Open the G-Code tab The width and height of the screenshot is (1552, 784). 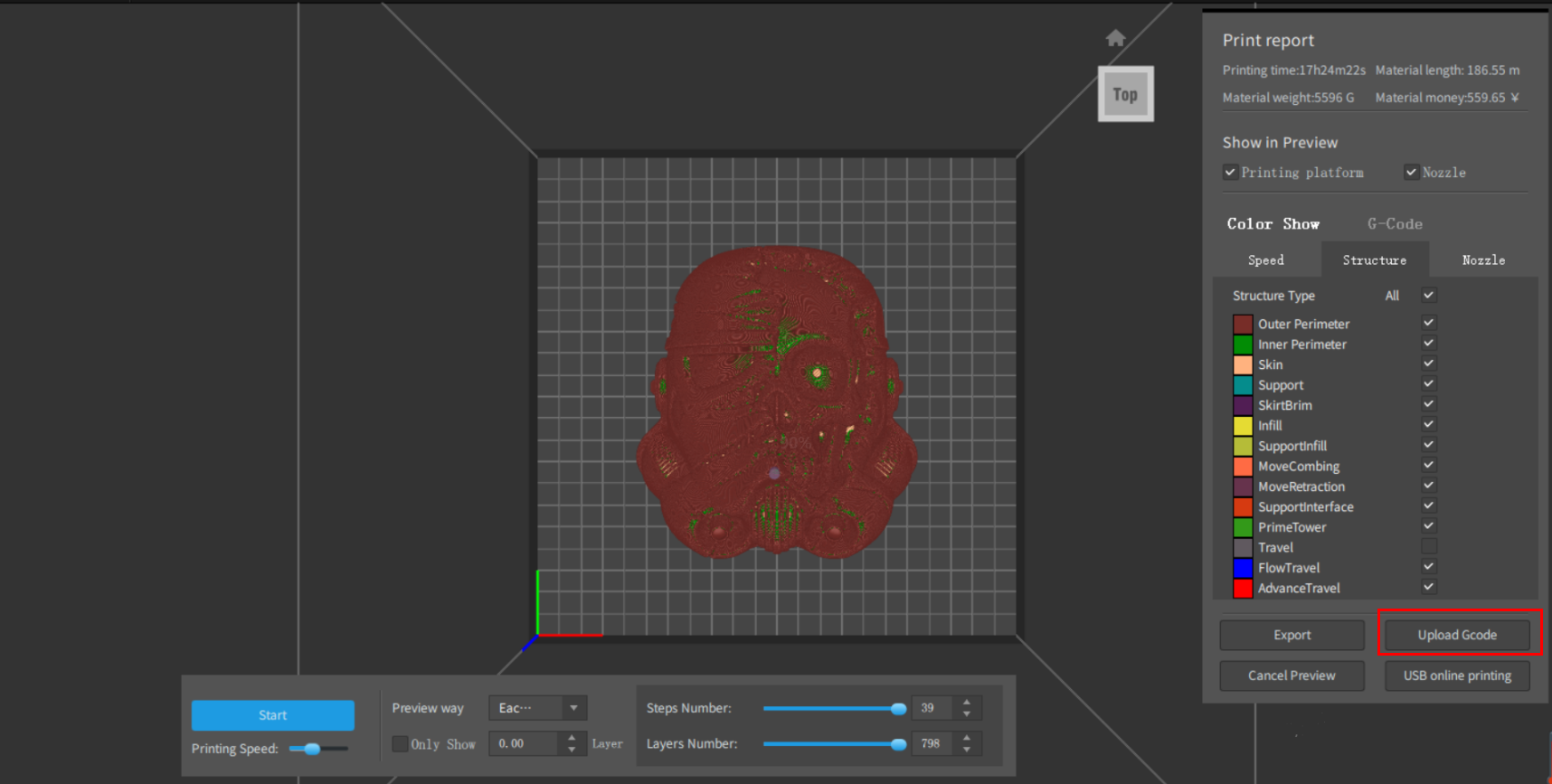tap(1395, 224)
